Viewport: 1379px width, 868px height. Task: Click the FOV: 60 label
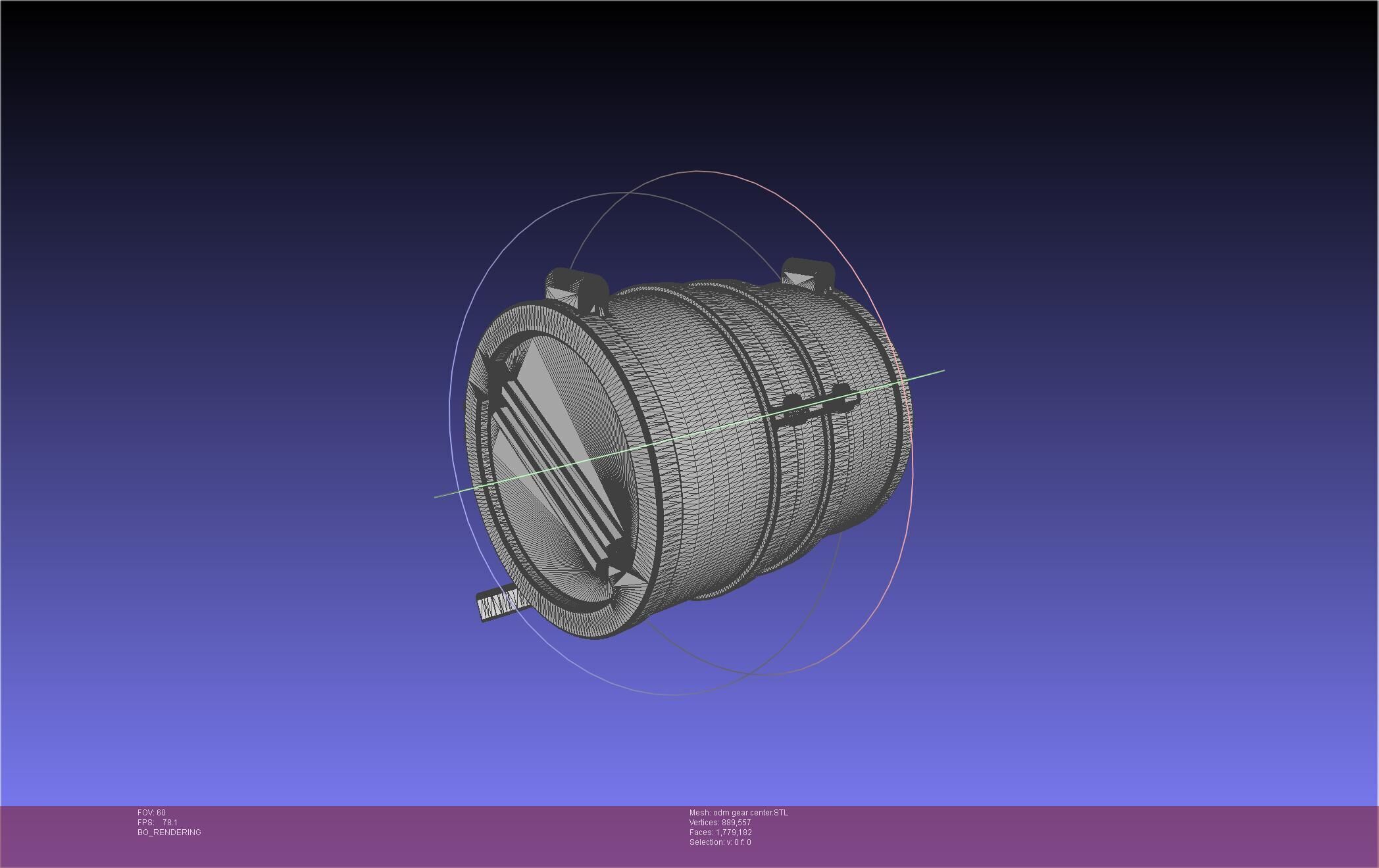[x=151, y=813]
